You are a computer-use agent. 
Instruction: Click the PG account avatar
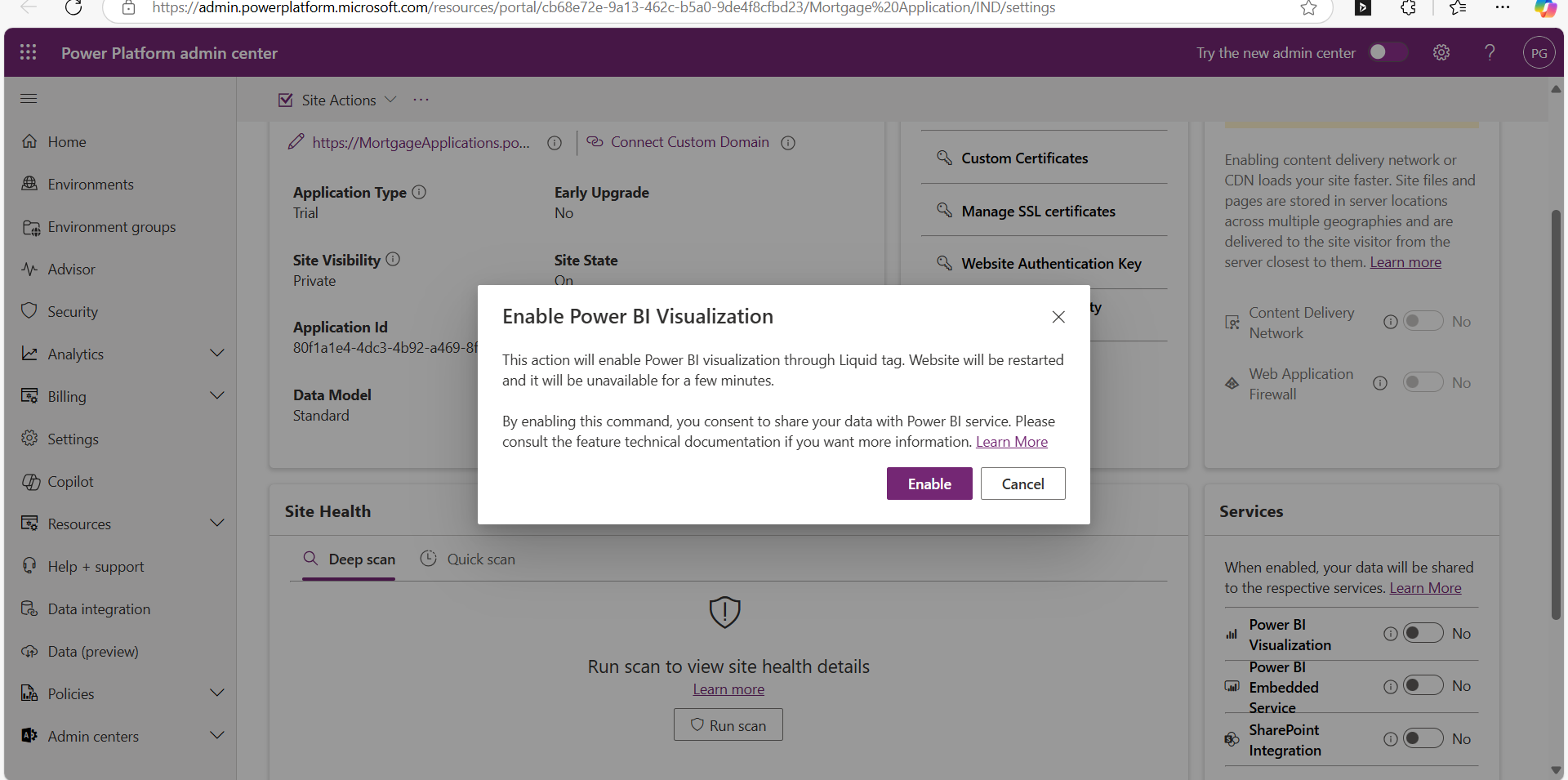(1539, 53)
